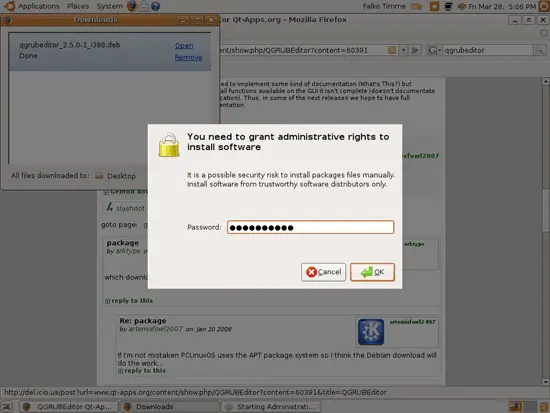
Task: Click the OK button to confirm password
Action: [x=372, y=272]
